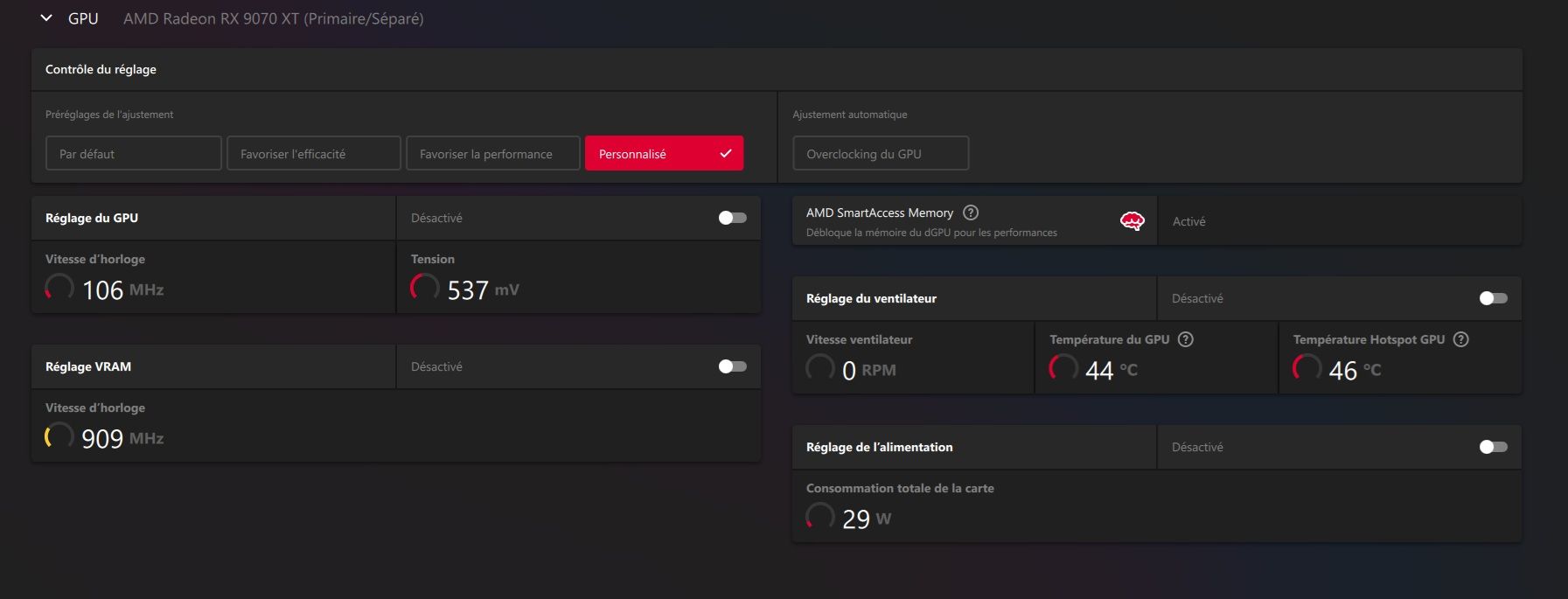
Task: Click the total board power gauge icon
Action: (820, 517)
